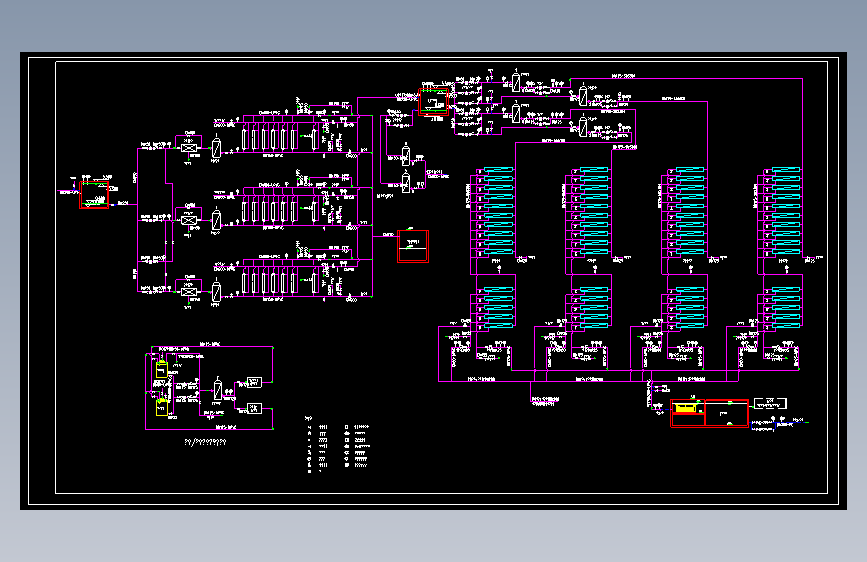Select crossed-box pump symbol in bottom treatment row
867x562 pixels.
[189, 292]
